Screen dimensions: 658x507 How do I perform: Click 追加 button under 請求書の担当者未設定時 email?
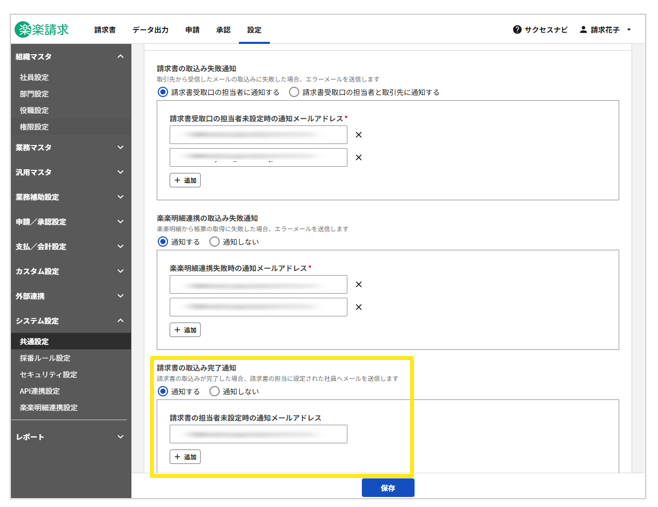click(185, 457)
